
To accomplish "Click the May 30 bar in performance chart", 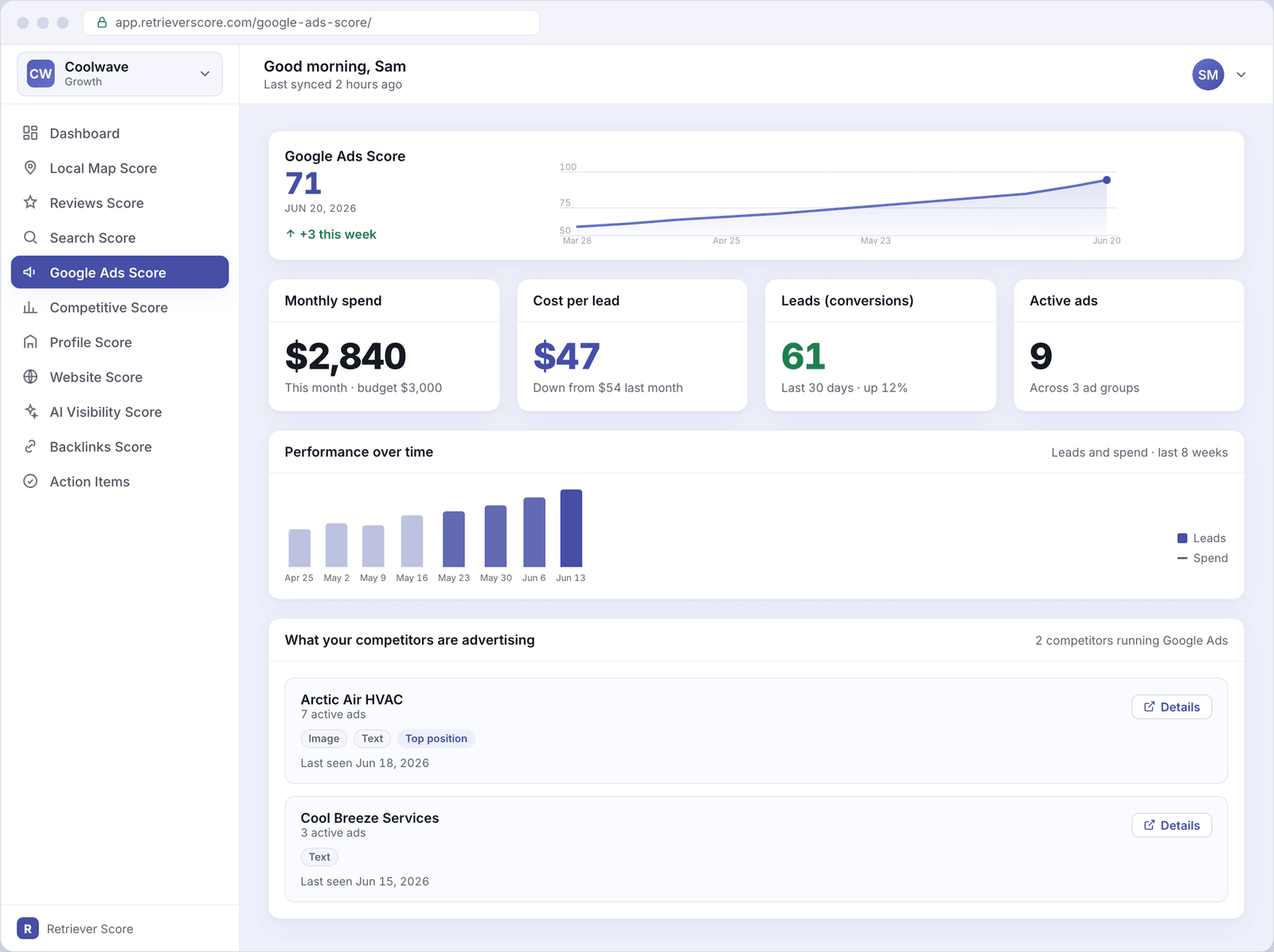I will point(496,536).
